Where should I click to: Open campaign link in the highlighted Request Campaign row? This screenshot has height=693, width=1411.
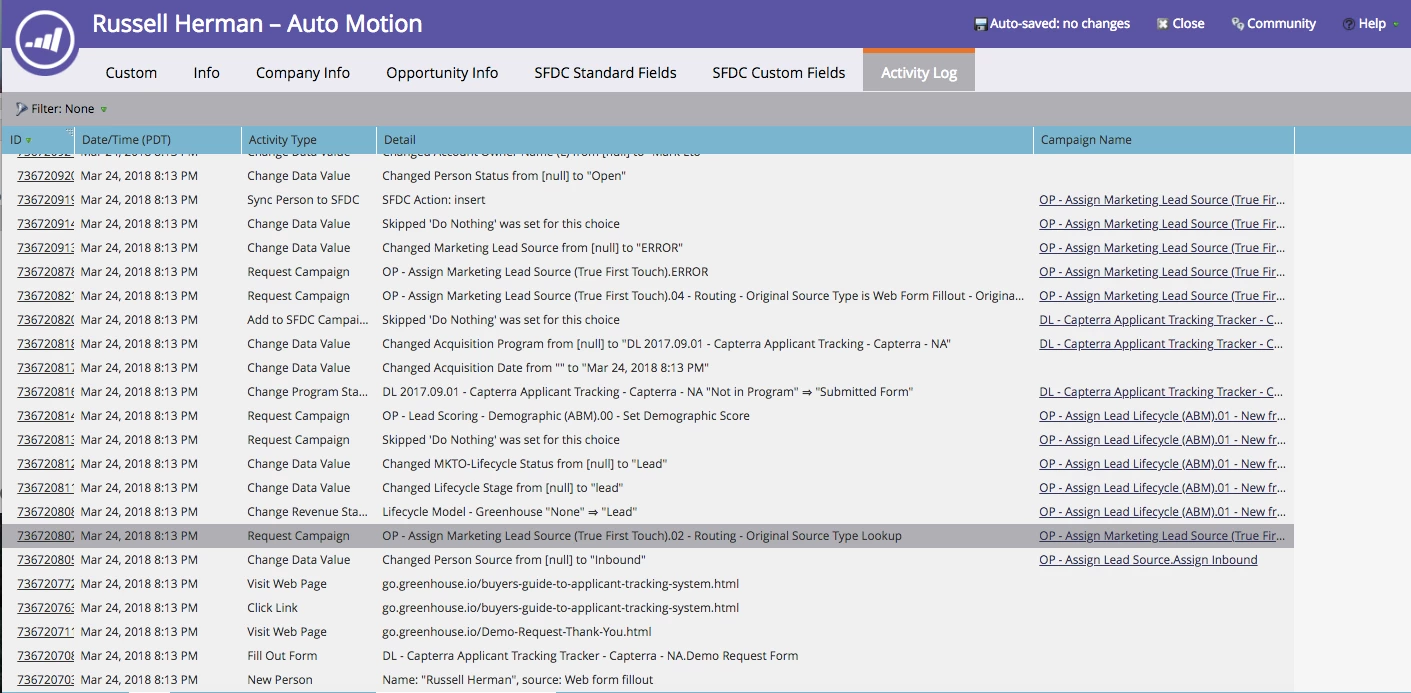click(1162, 536)
